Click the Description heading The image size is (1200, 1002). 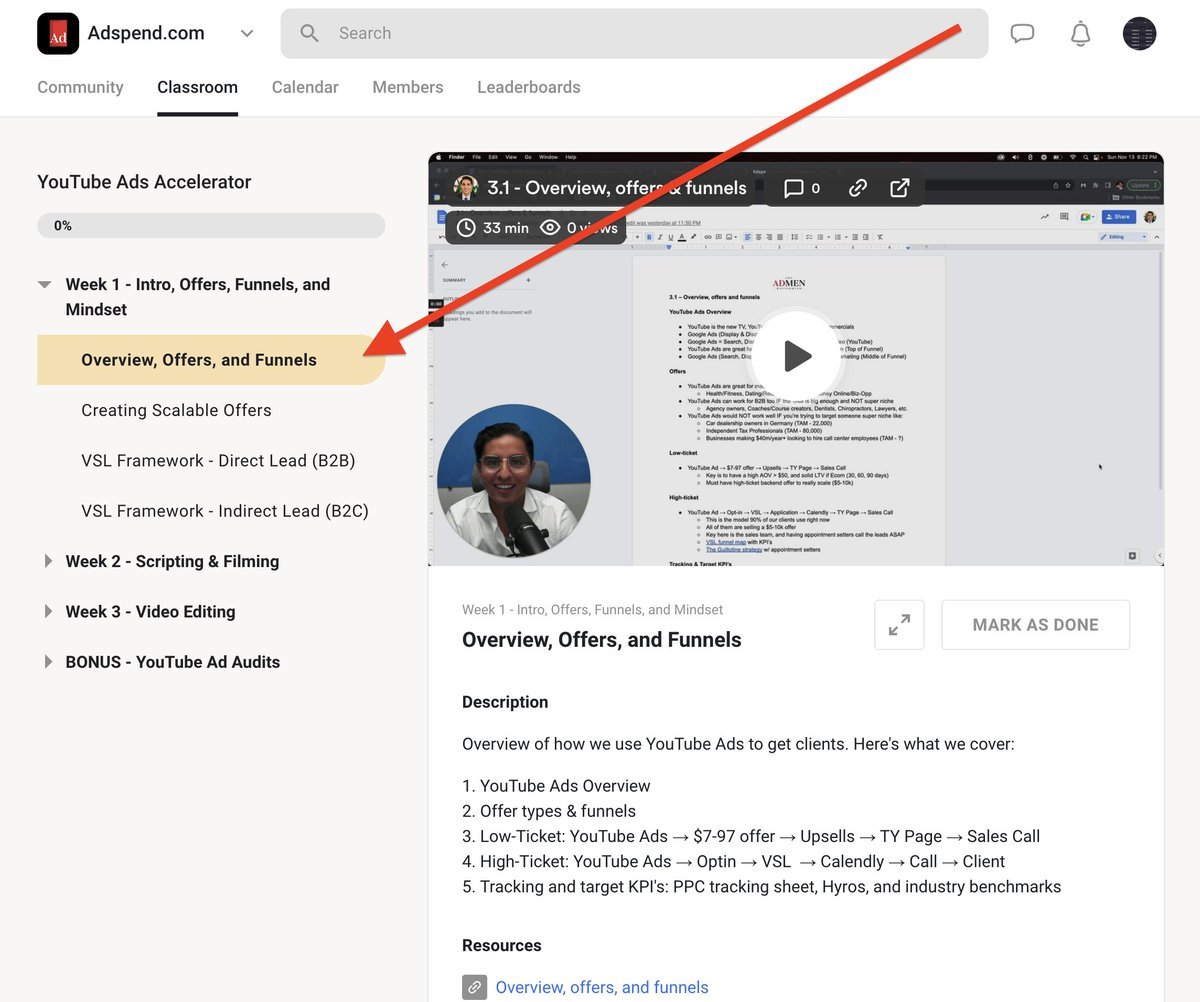point(505,702)
